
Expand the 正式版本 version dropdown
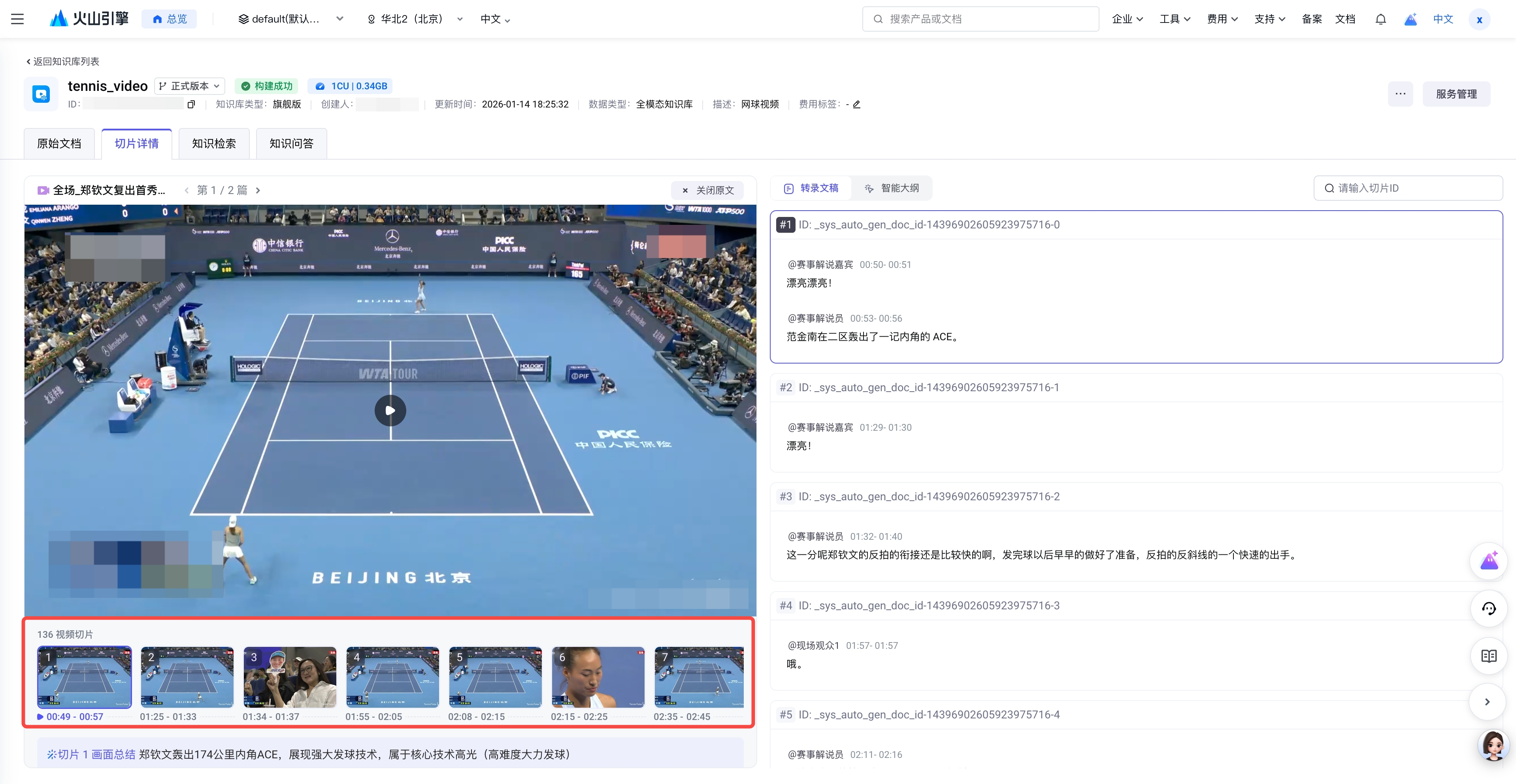point(190,86)
